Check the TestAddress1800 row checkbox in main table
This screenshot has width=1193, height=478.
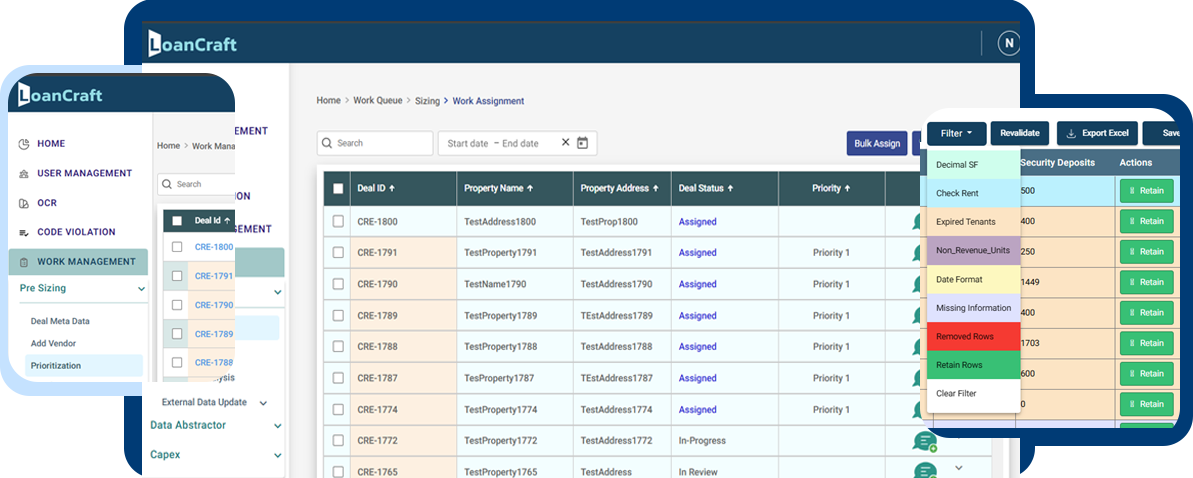339,221
